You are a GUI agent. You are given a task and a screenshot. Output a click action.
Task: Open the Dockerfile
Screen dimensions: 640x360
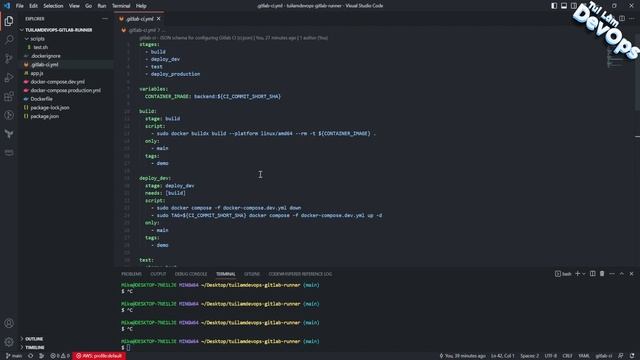41,99
